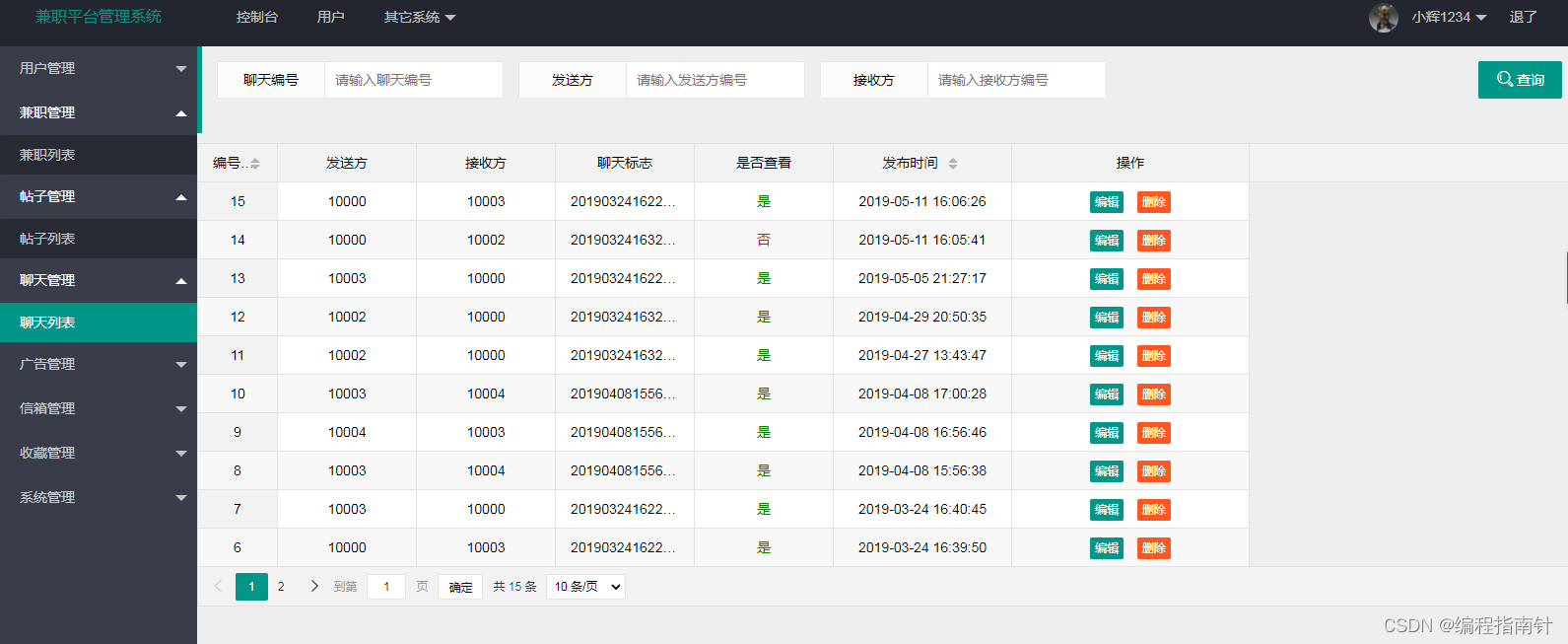Select current page 1 button
Screen dimensions: 1568x644
coord(251,587)
